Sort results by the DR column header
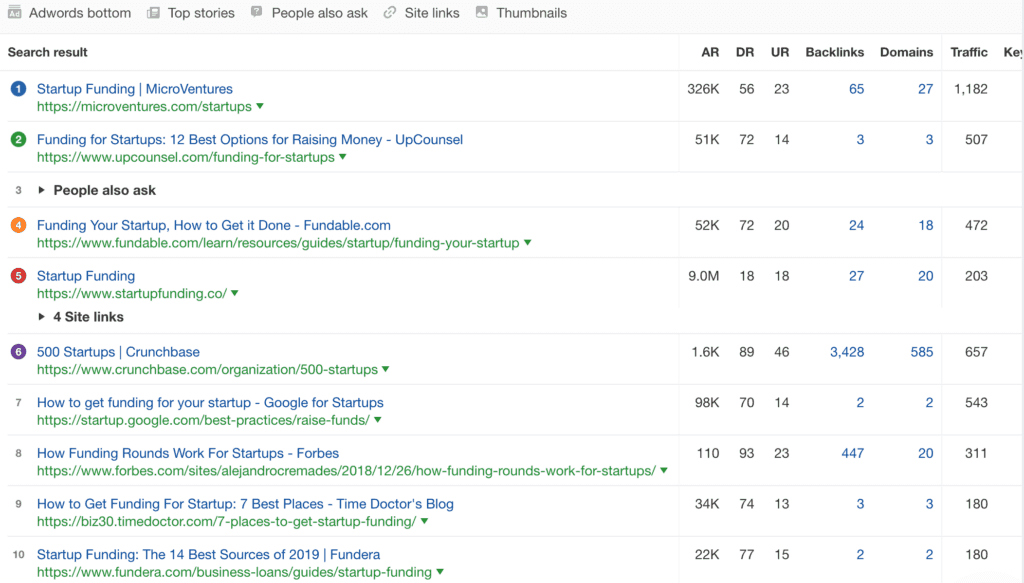The image size is (1024, 583). 745,52
